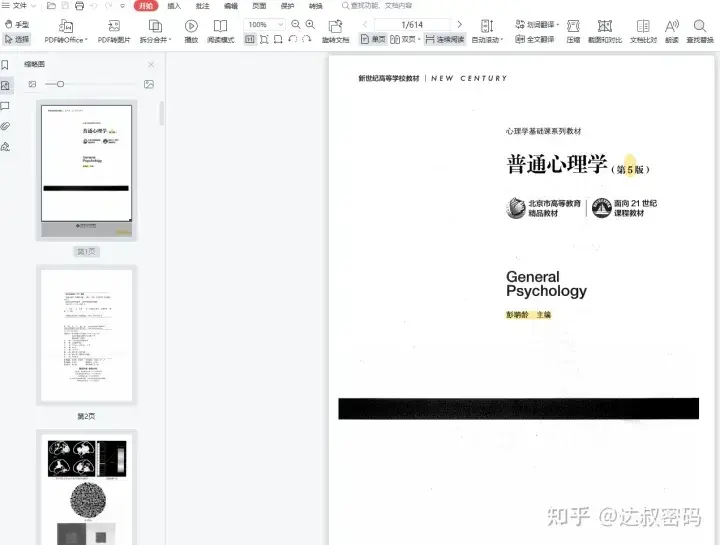Switch to the 批注 tab
720x545 pixels.
pos(202,6)
